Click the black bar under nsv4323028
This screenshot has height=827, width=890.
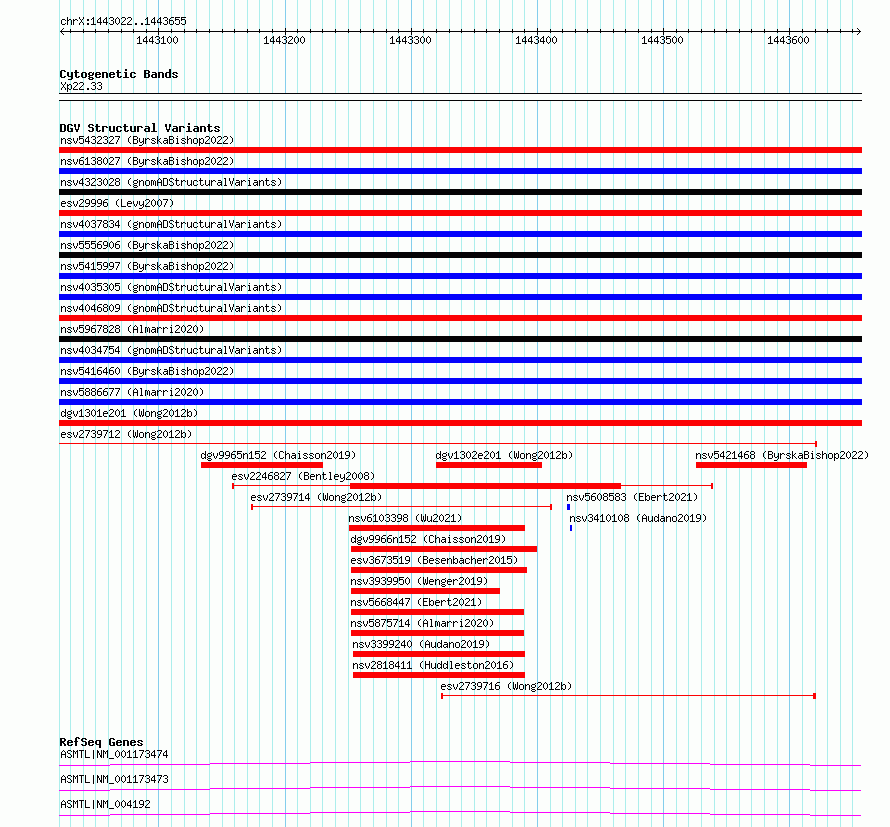click(x=460, y=192)
